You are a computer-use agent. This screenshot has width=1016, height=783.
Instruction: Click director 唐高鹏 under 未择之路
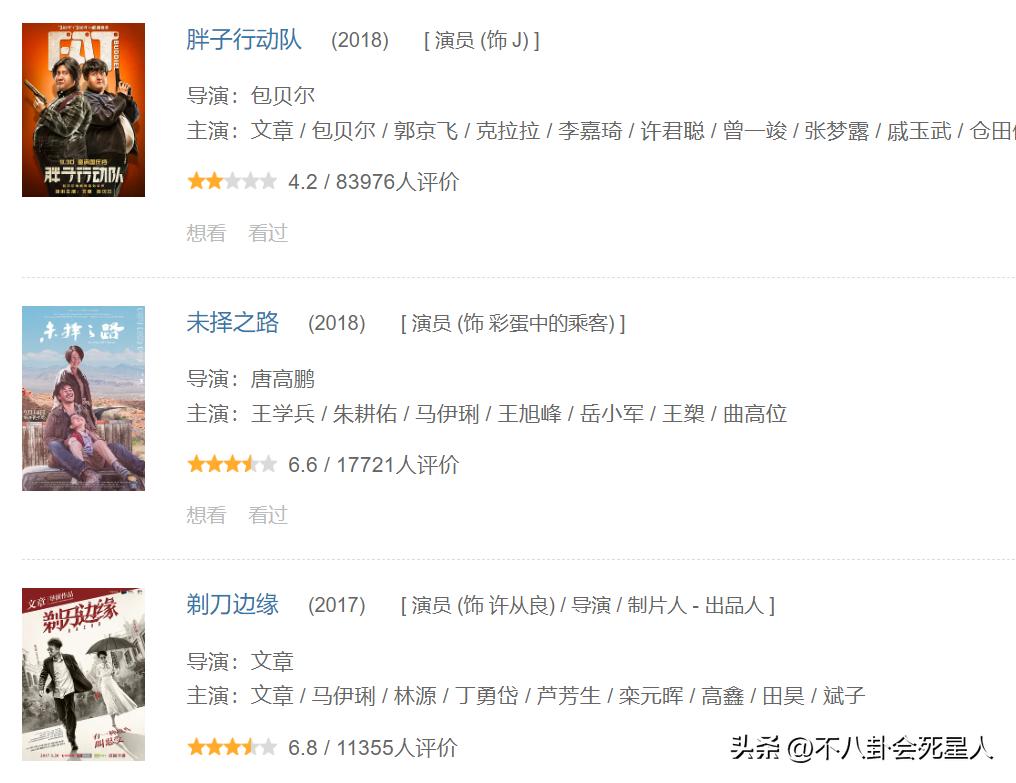(283, 379)
